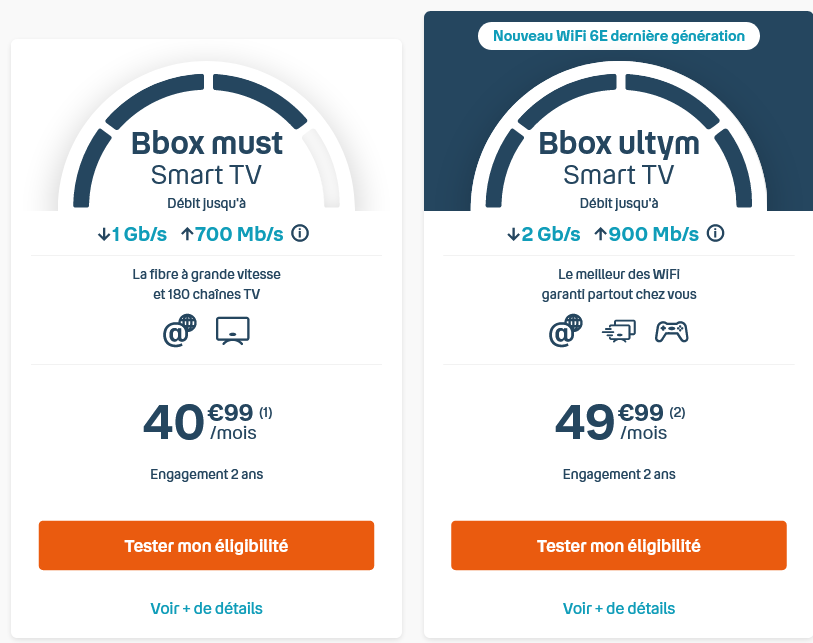
Task: Select the Bbox ultym title
Action: [x=619, y=143]
